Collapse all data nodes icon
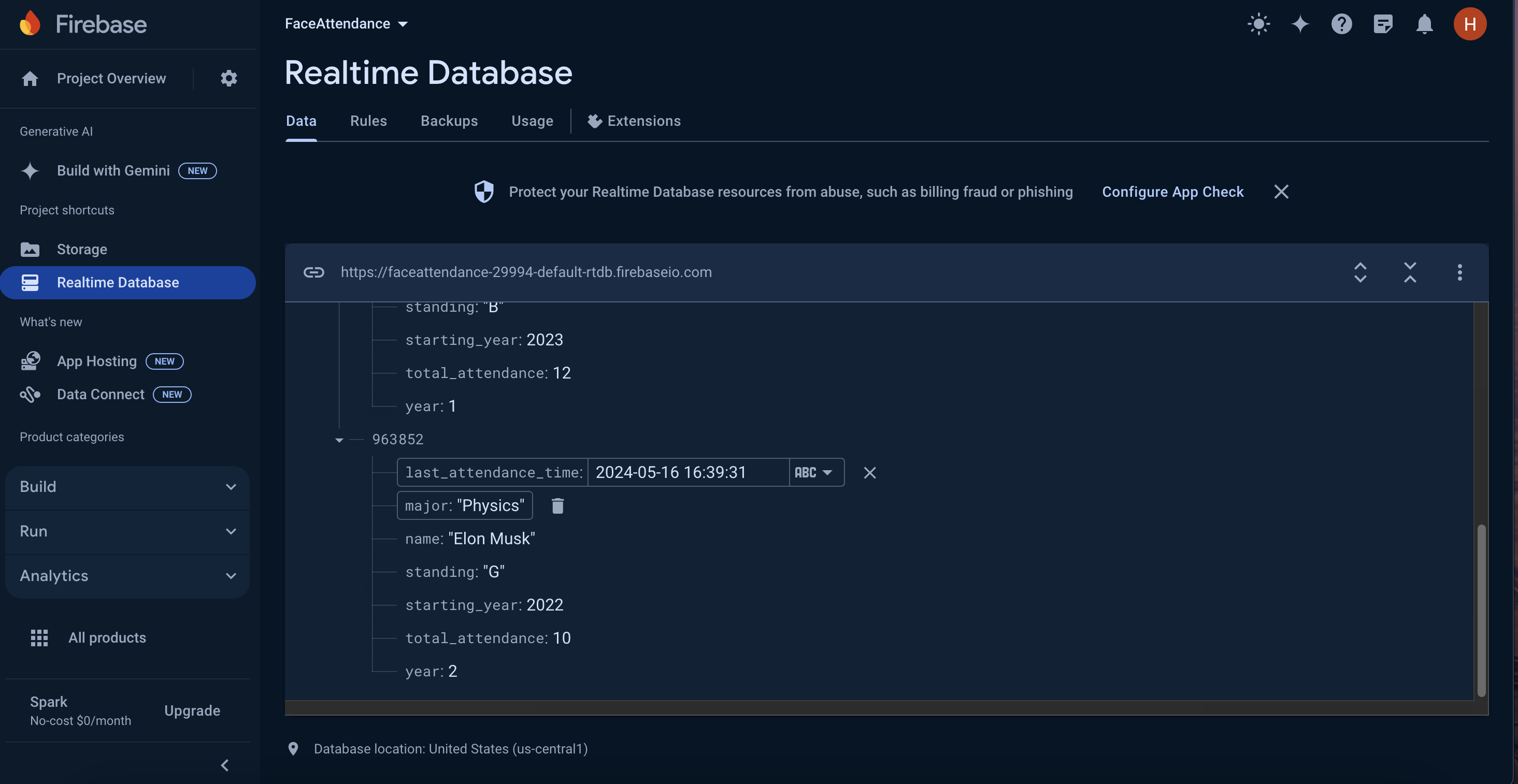The width and height of the screenshot is (1518, 784). (x=1410, y=272)
